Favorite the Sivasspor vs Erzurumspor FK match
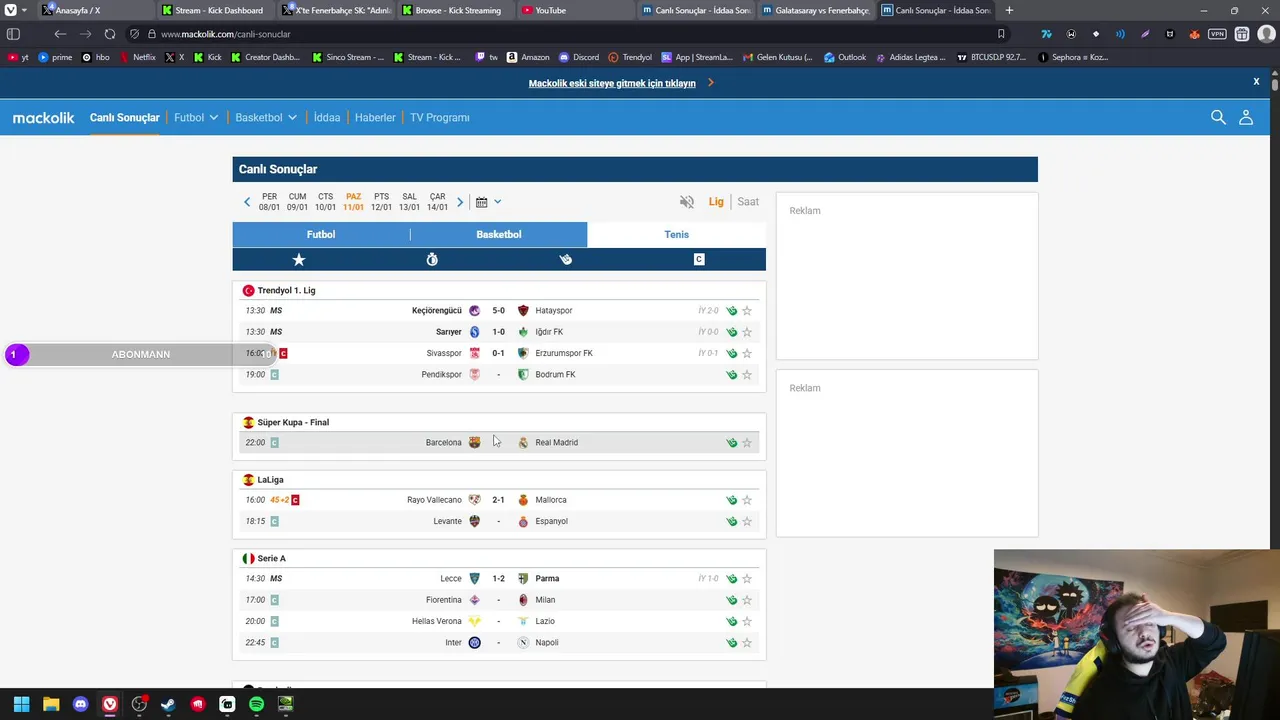Viewport: 1280px width, 720px height. coord(747,353)
